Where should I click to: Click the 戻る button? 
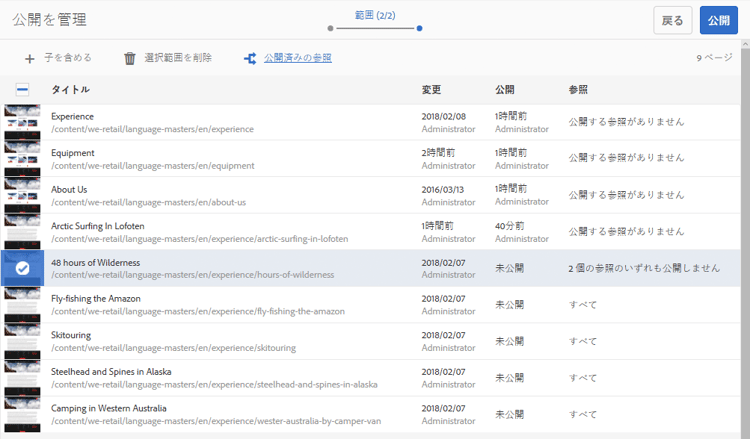(x=673, y=20)
